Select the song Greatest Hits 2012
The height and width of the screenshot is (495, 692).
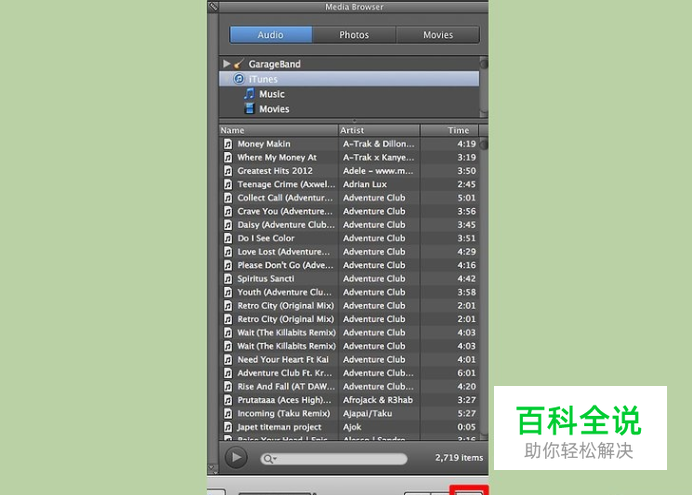[275, 171]
